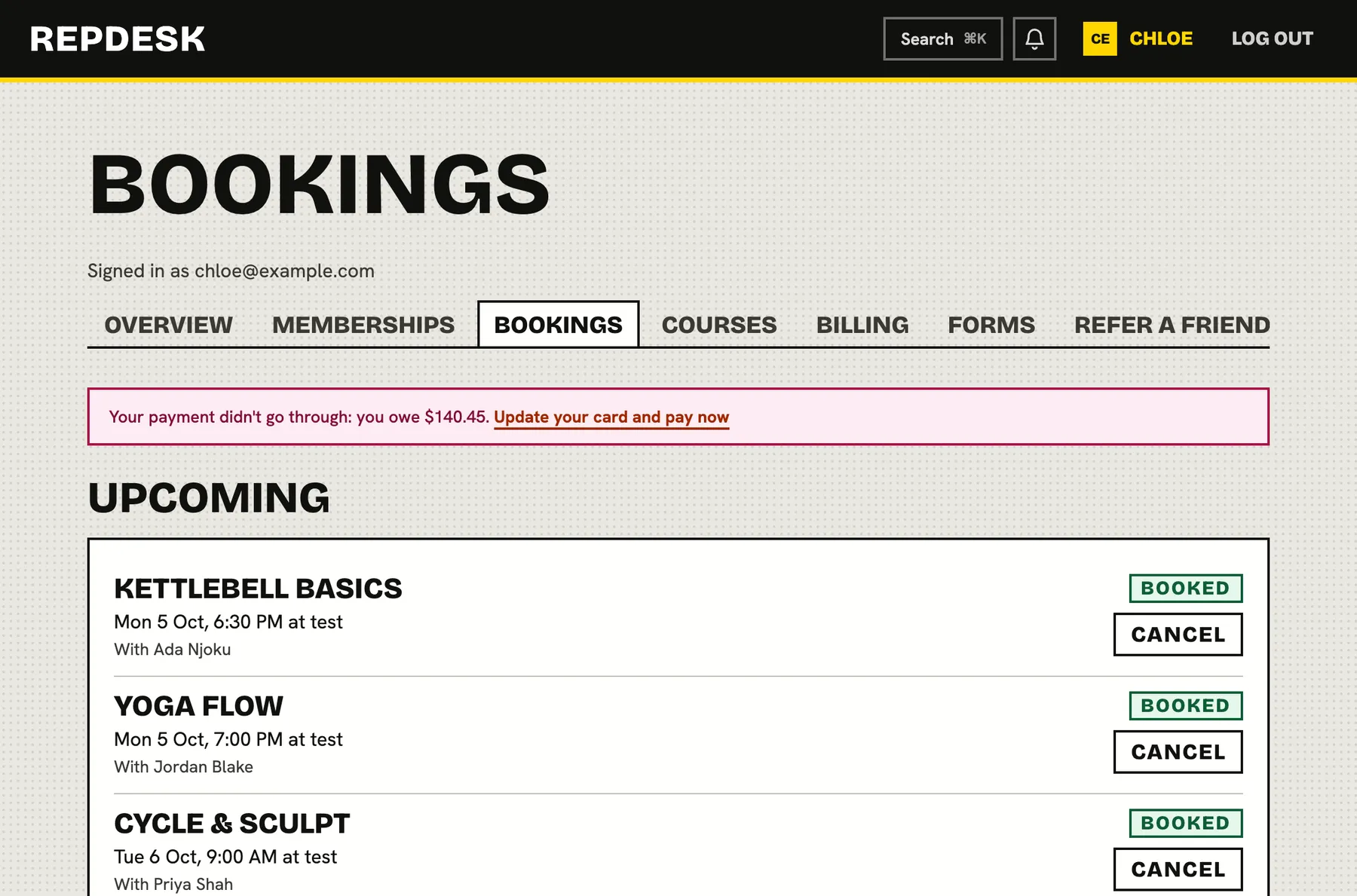
Task: Click the 'Your payment didn't go through' message
Action: pyautogui.click(x=299, y=417)
